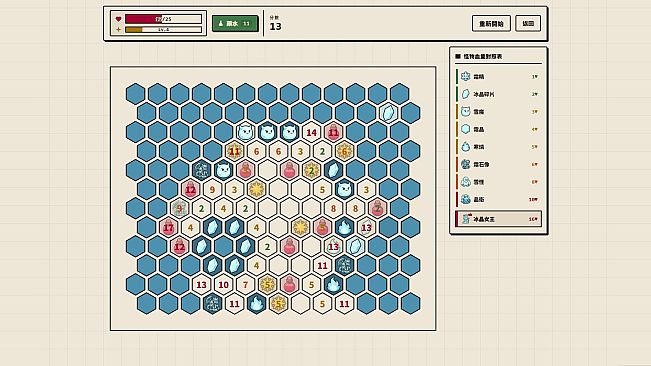Click the faded grey tile numbered 9
Screen dimensions: 651x366
click(x=179, y=208)
